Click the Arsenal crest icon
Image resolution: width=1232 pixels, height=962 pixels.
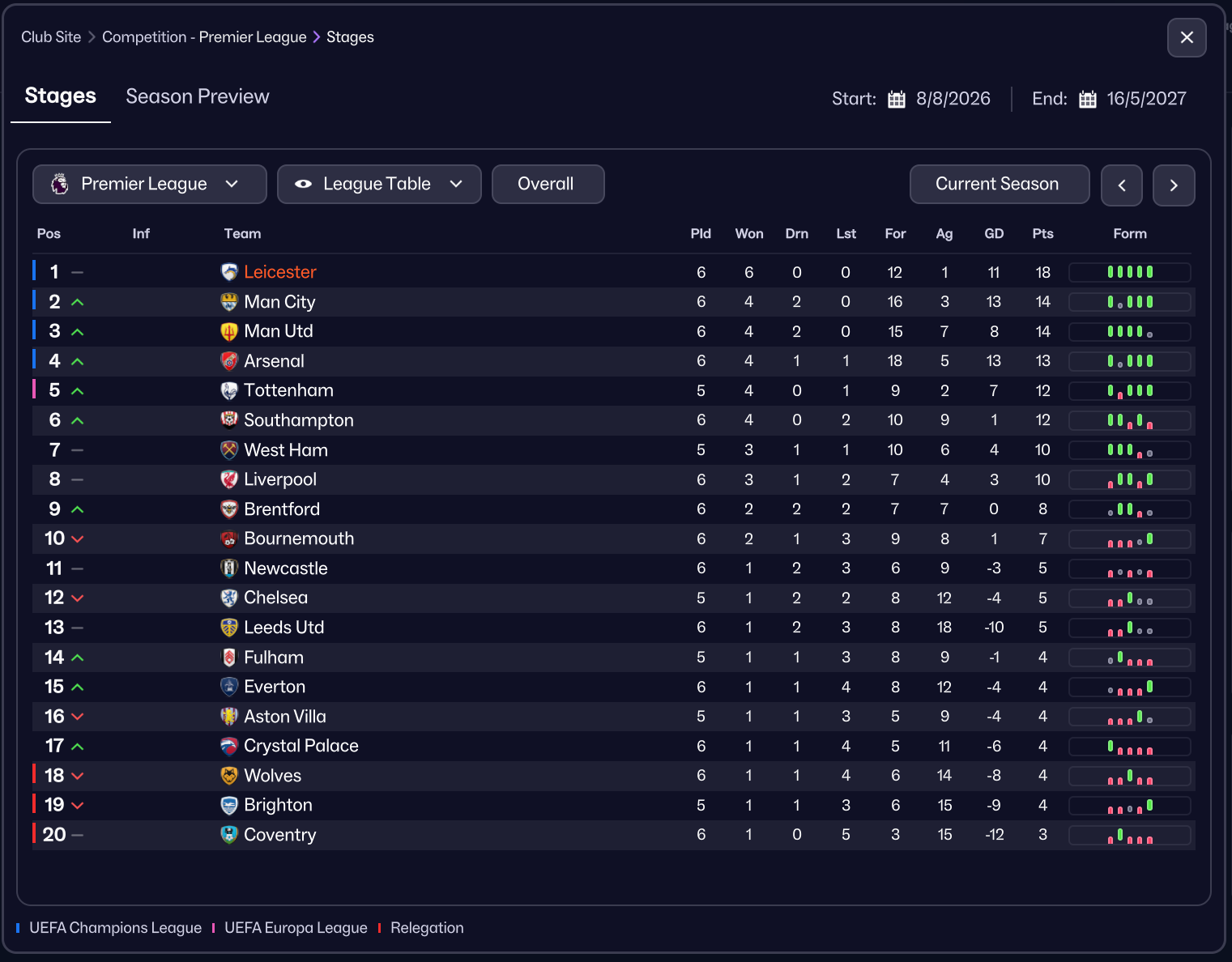(x=229, y=361)
